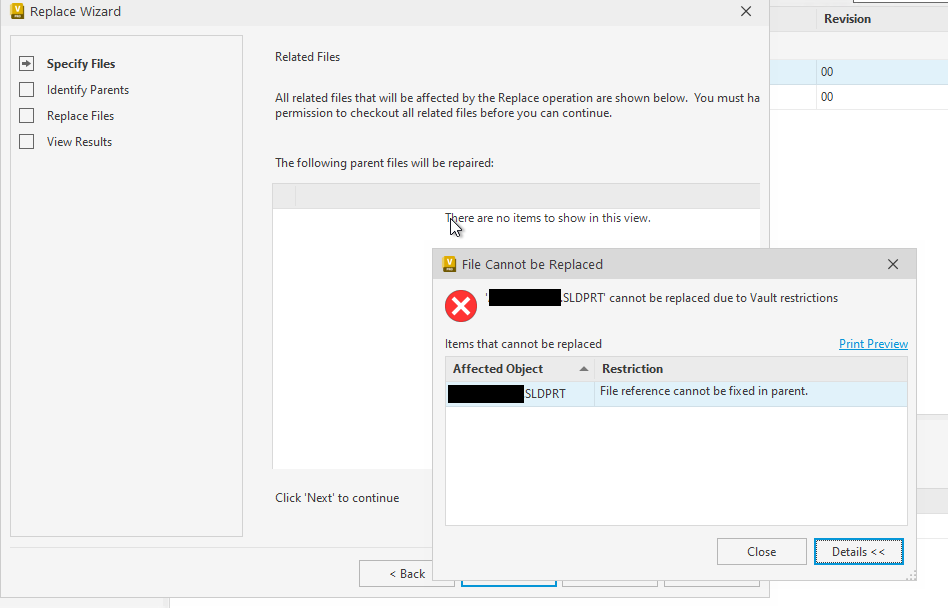Check the Identify Parents checkbox

pyautogui.click(x=25, y=89)
